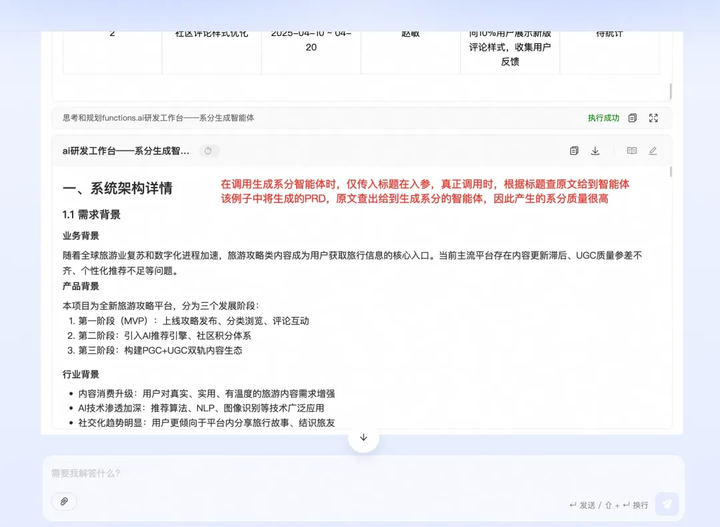Click the table panel's vertical scrollbar

pos(670,91)
